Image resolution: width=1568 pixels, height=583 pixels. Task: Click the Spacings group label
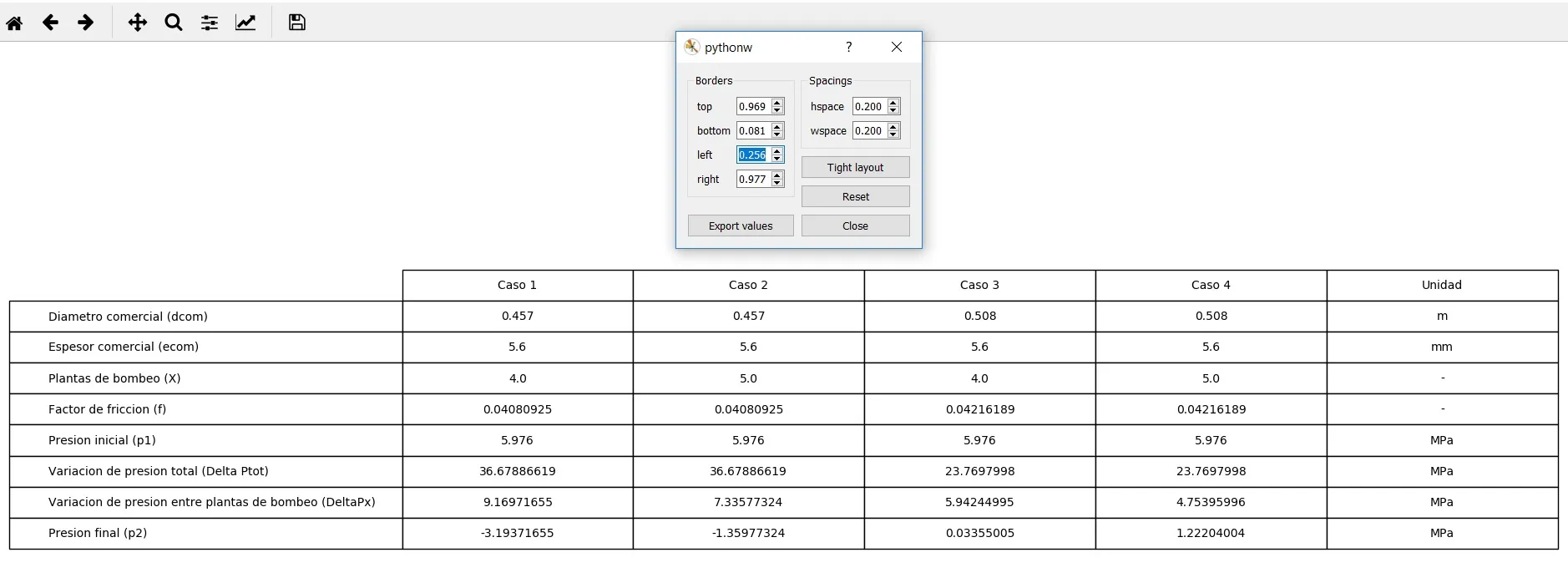[x=831, y=81]
